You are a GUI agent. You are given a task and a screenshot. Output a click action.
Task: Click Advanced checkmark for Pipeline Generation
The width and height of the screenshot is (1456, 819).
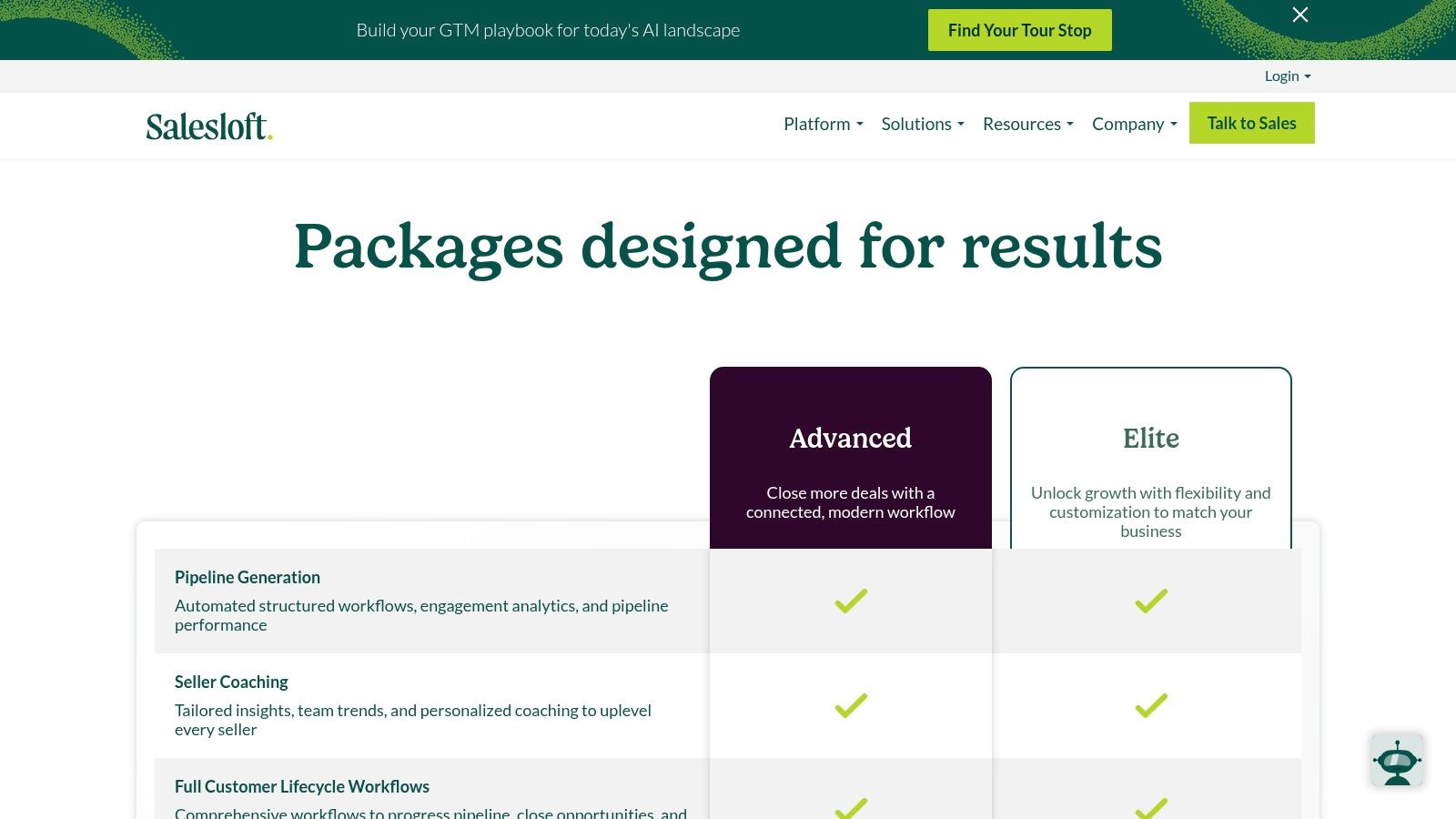pyautogui.click(x=851, y=601)
